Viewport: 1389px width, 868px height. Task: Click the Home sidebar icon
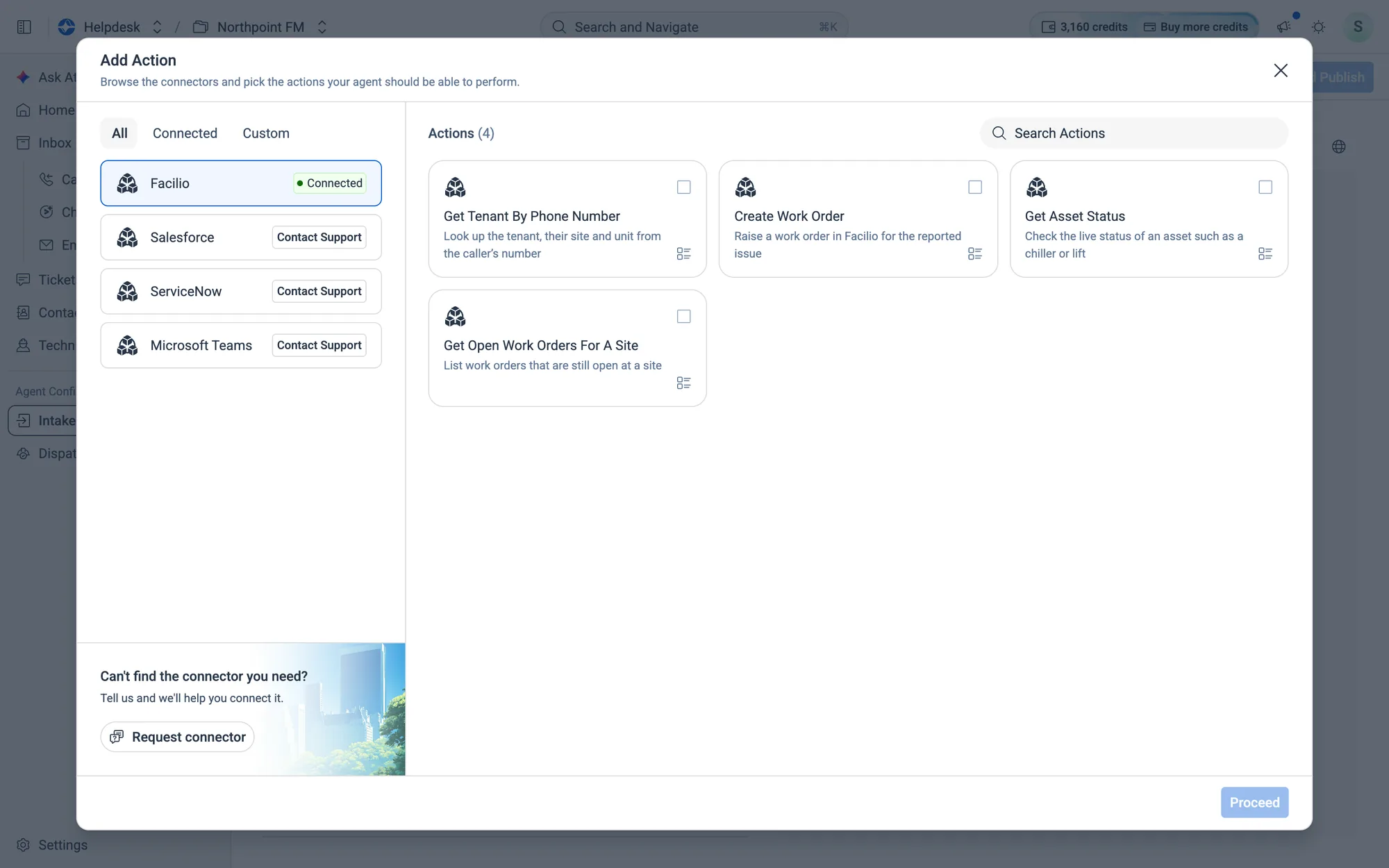[24, 110]
